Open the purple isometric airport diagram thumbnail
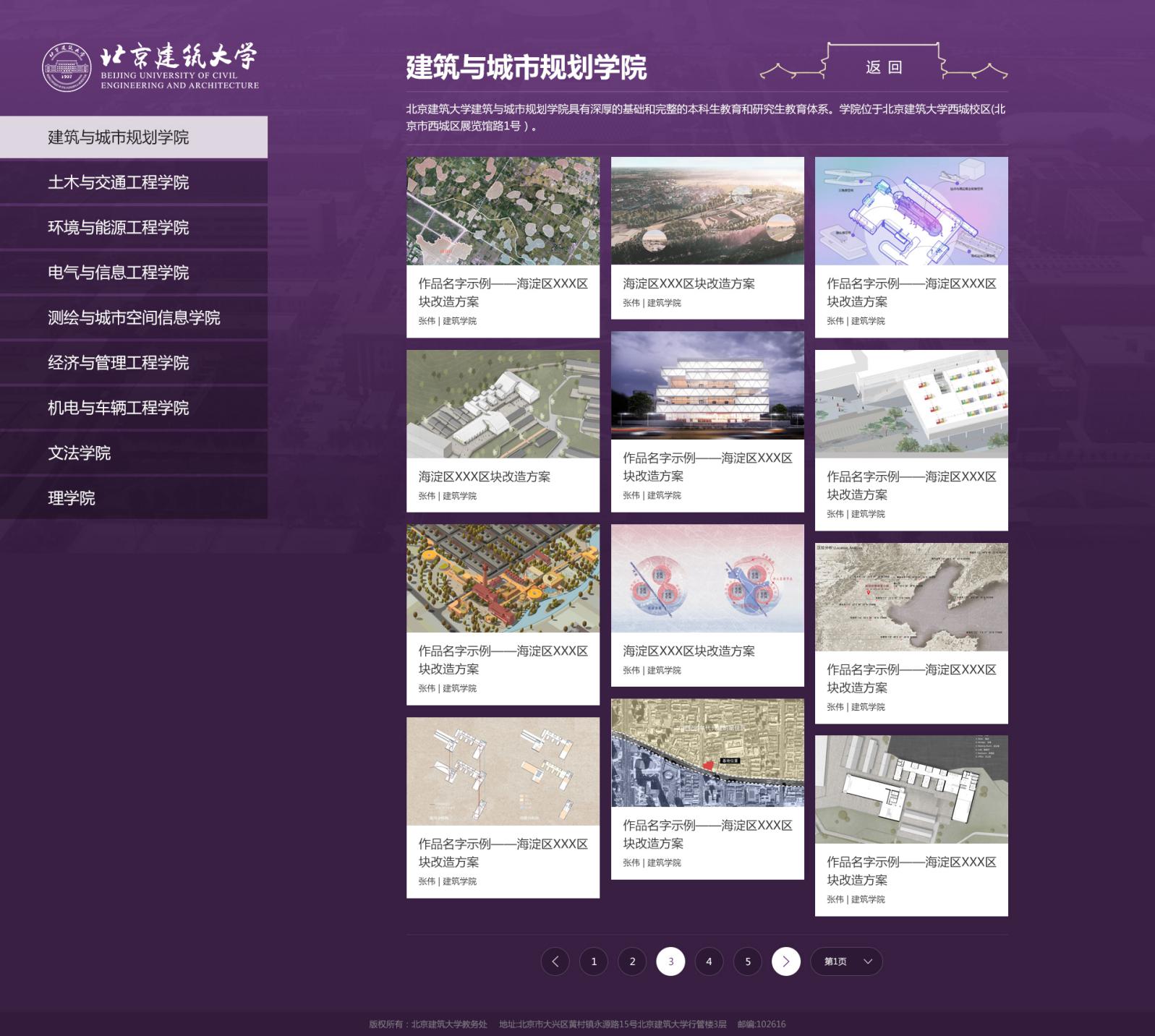The height and width of the screenshot is (1036, 1155). pyautogui.click(x=911, y=211)
